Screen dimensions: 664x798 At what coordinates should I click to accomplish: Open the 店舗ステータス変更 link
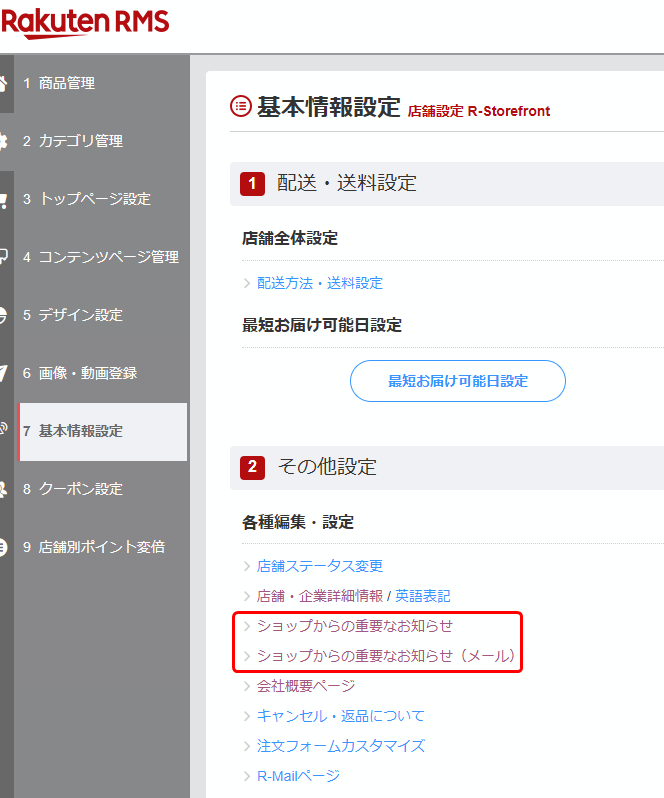319,566
